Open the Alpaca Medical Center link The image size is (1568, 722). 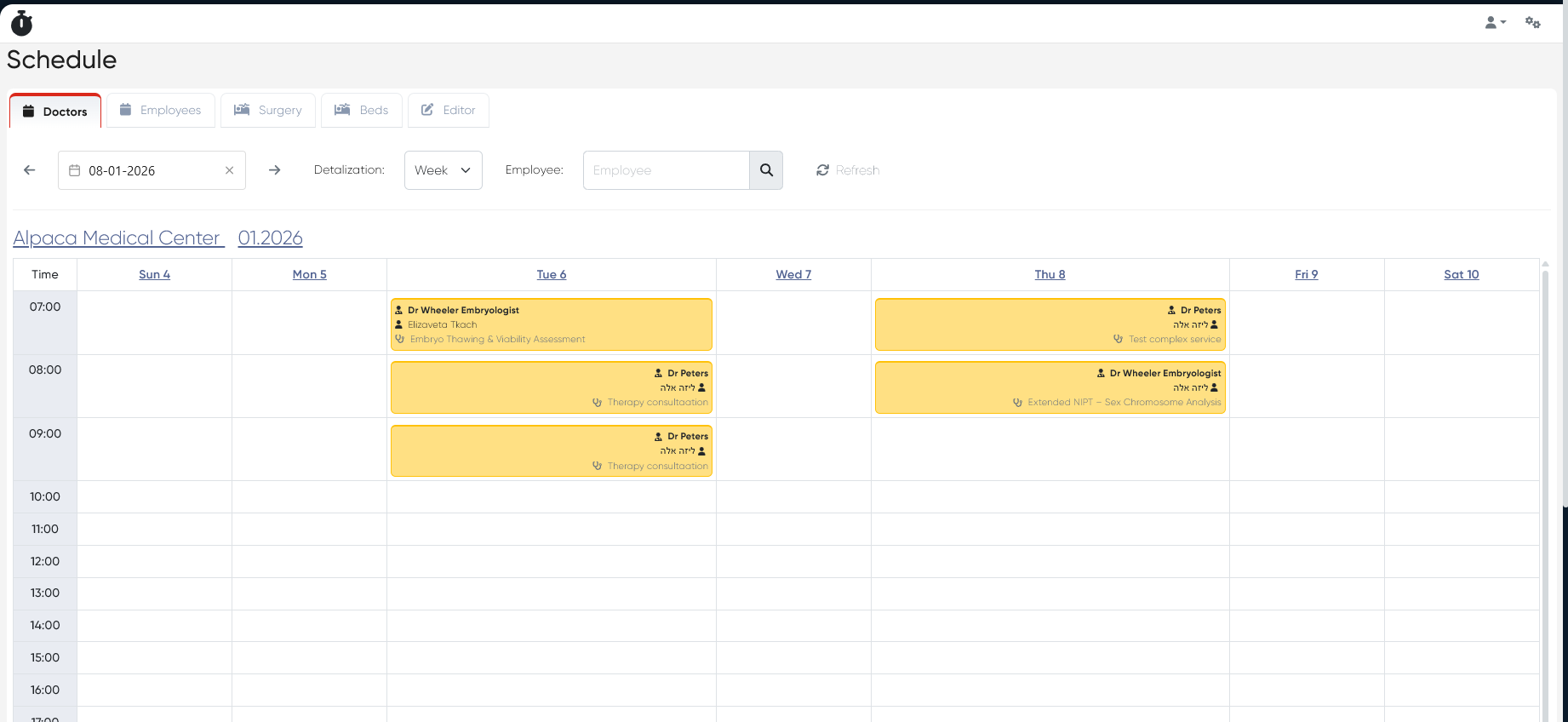[x=117, y=238]
